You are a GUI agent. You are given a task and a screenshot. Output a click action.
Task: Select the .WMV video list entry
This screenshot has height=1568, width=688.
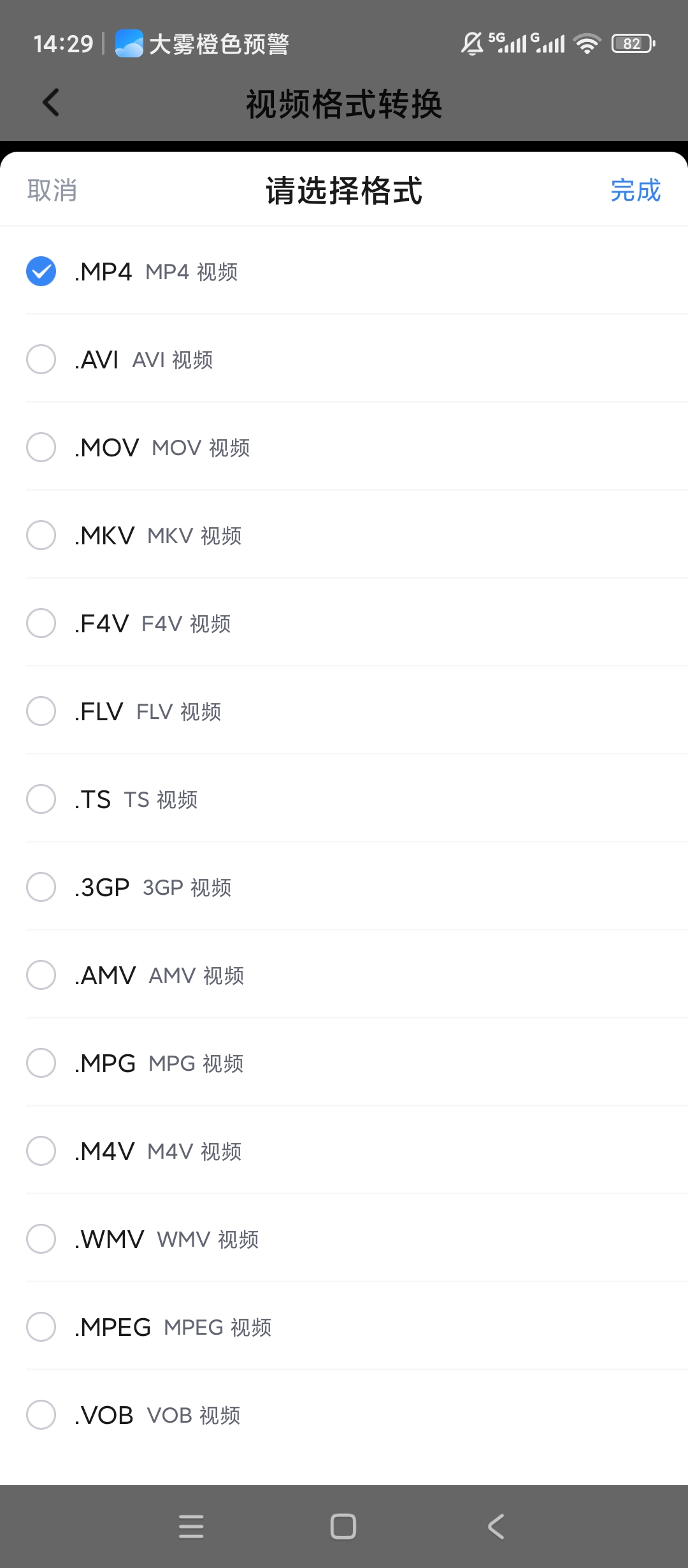point(344,1239)
